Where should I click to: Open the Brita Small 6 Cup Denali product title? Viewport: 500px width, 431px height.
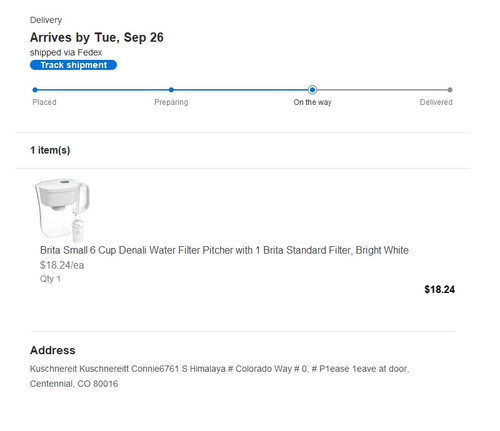pos(224,250)
